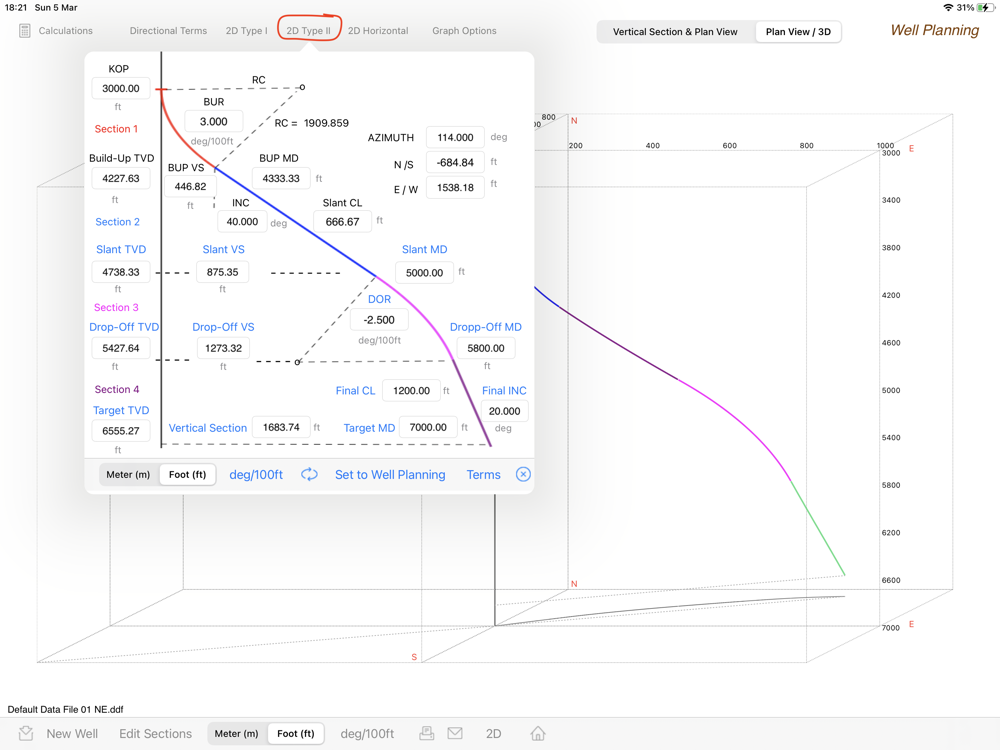This screenshot has height=750, width=1000.
Task: Tap the mail envelope icon
Action: [455, 733]
